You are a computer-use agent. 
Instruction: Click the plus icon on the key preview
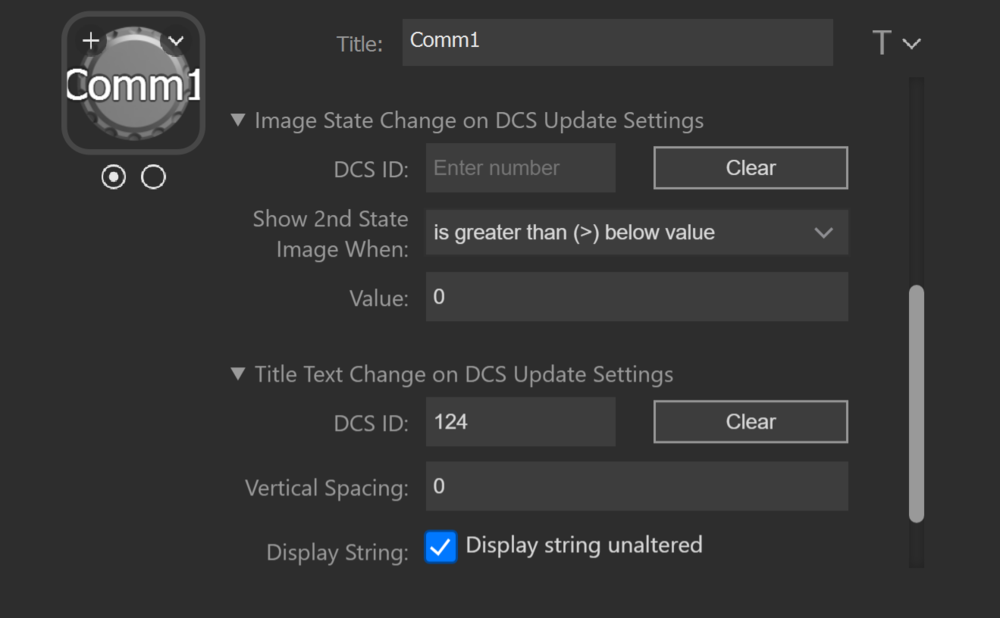[x=91, y=41]
